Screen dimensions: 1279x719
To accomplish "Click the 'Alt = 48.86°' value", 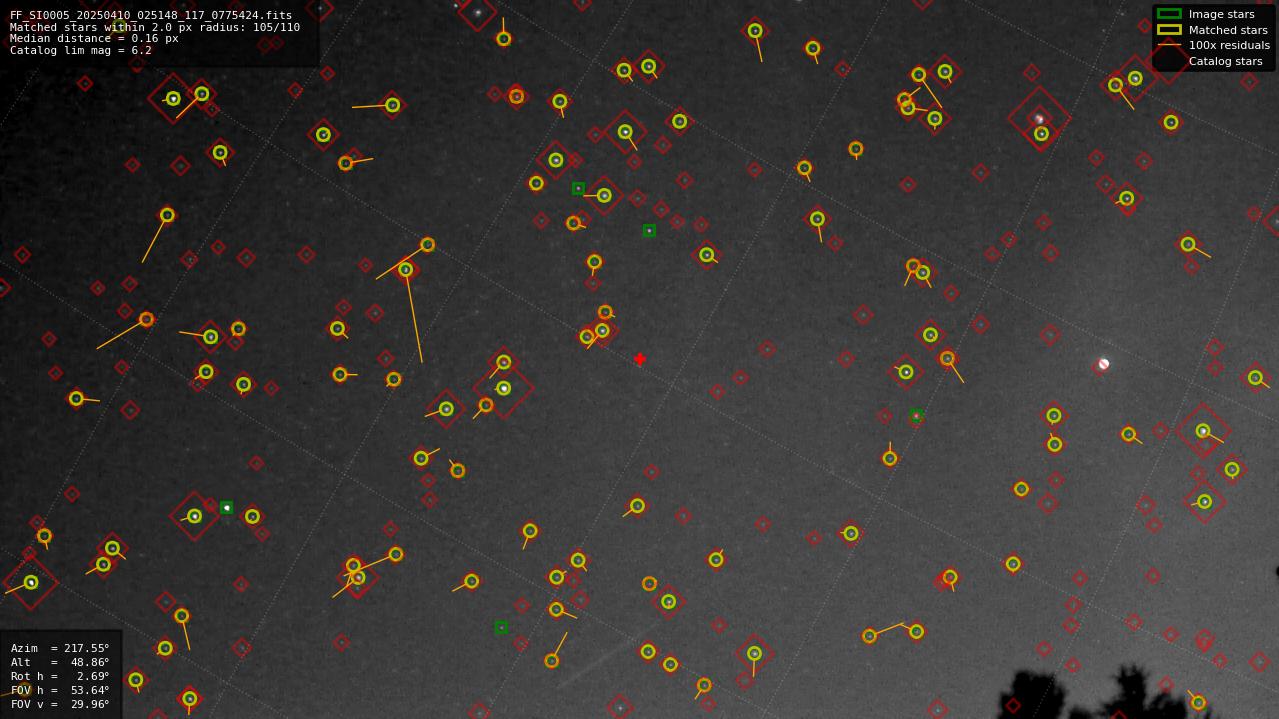I will 60,663.
